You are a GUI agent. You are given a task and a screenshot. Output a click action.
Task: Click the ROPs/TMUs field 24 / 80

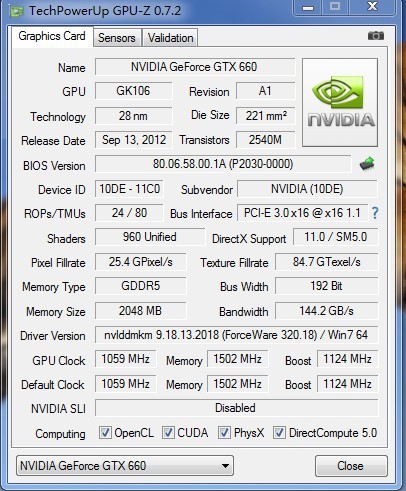click(129, 213)
